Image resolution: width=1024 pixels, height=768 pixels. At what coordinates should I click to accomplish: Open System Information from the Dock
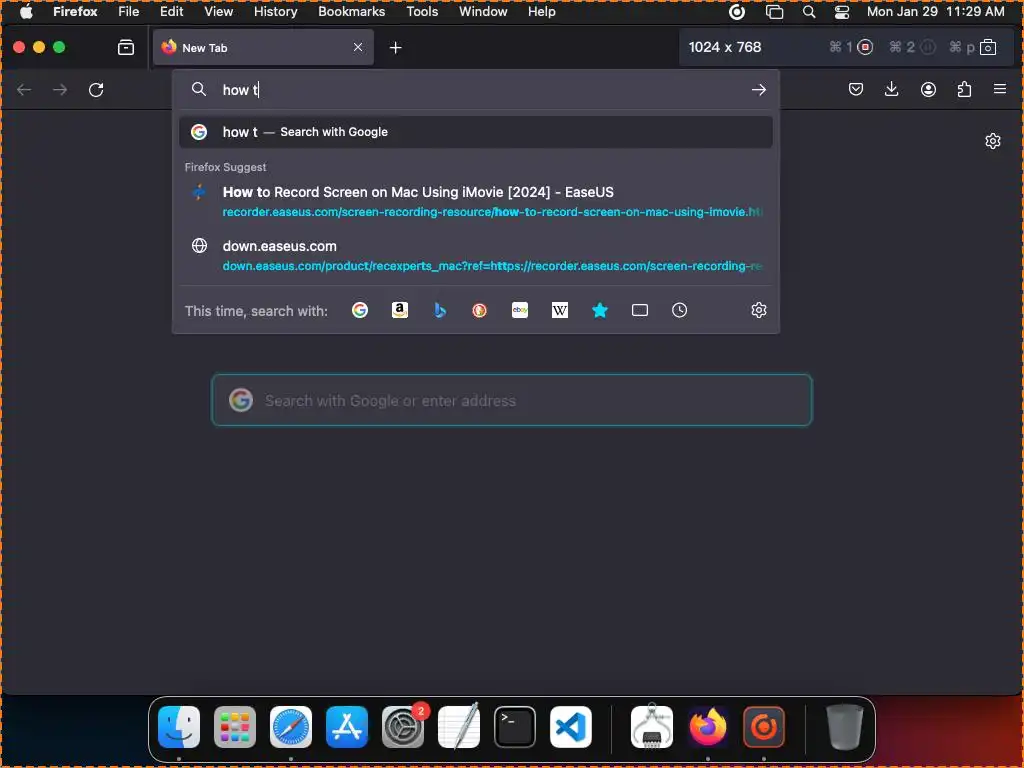tap(652, 727)
